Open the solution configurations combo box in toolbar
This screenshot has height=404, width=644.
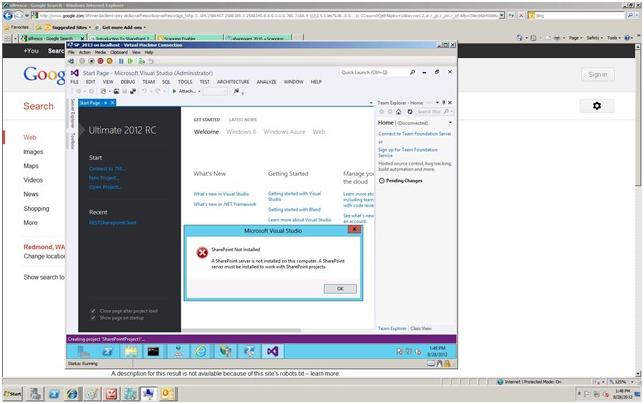[x=215, y=92]
